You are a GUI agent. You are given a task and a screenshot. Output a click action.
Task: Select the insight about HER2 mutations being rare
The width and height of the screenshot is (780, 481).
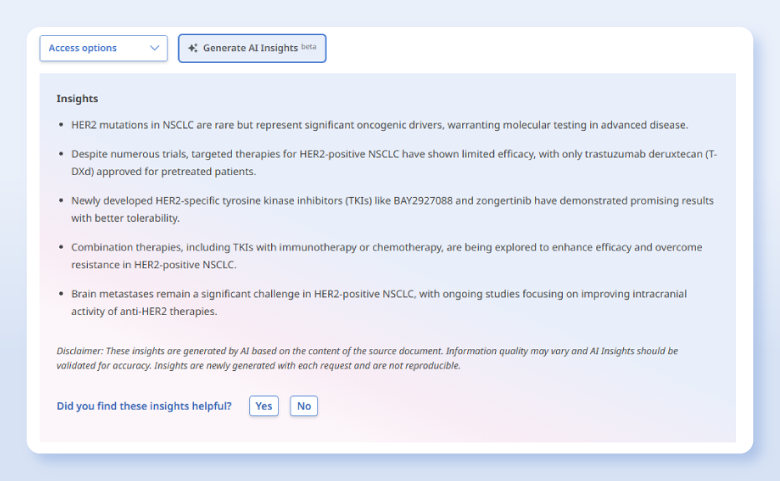click(380, 125)
